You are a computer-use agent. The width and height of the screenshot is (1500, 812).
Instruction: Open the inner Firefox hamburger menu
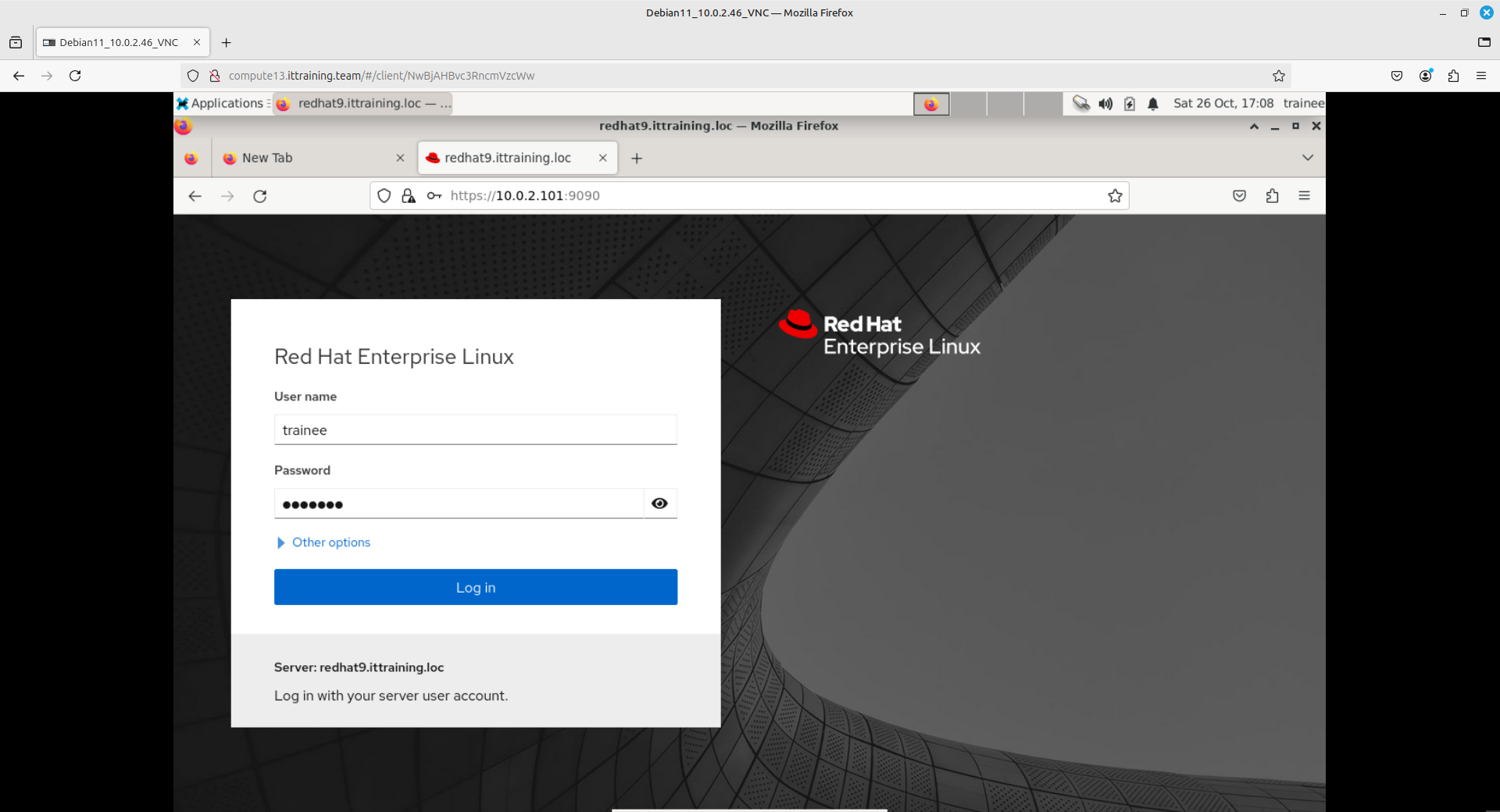pos(1304,196)
